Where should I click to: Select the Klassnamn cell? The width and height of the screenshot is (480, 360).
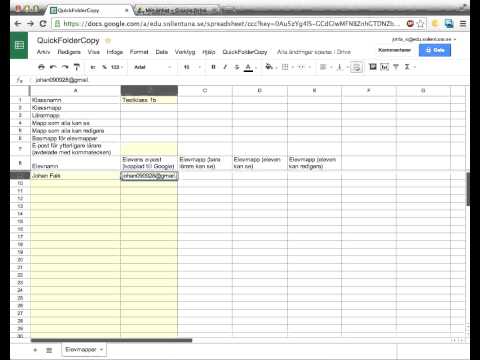tap(76, 100)
